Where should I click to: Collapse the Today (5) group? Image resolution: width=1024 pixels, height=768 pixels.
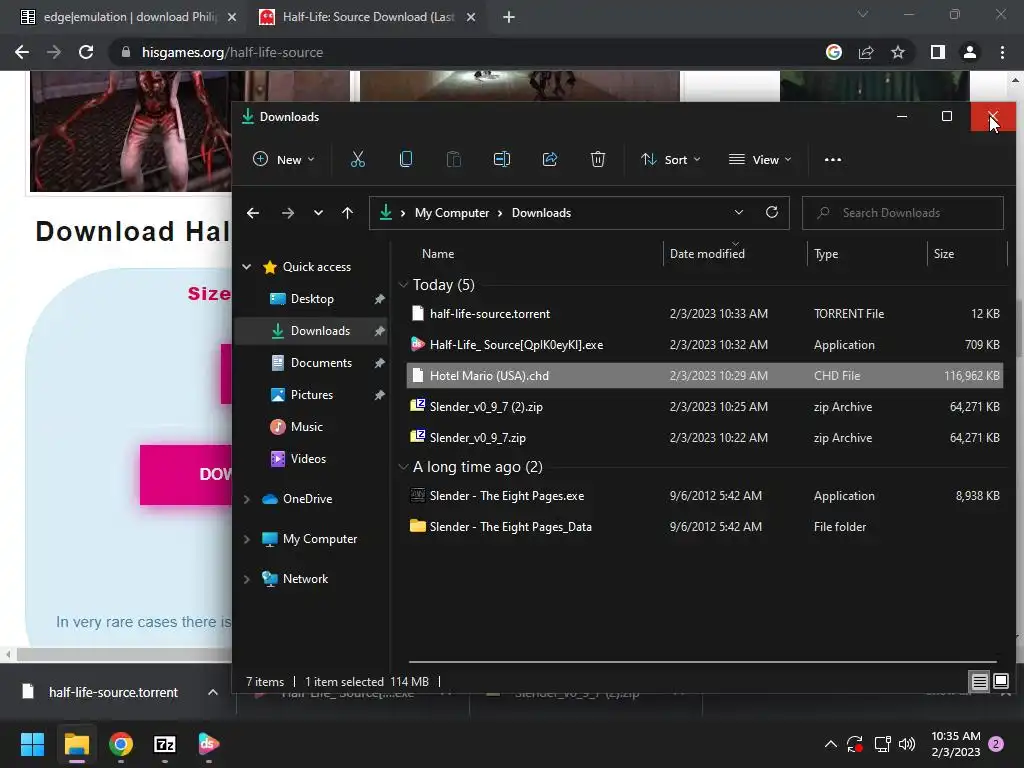click(403, 285)
